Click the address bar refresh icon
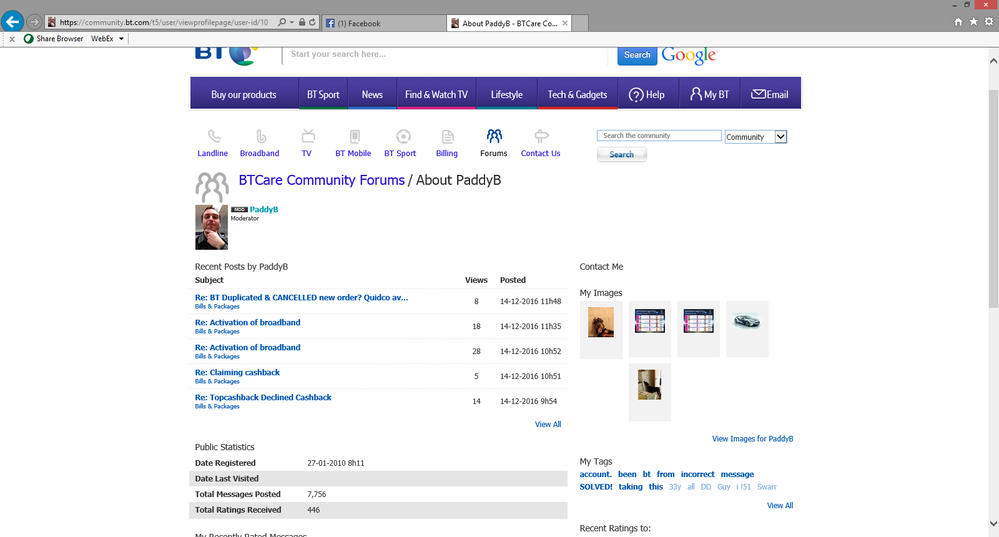999x537 pixels. click(312, 22)
